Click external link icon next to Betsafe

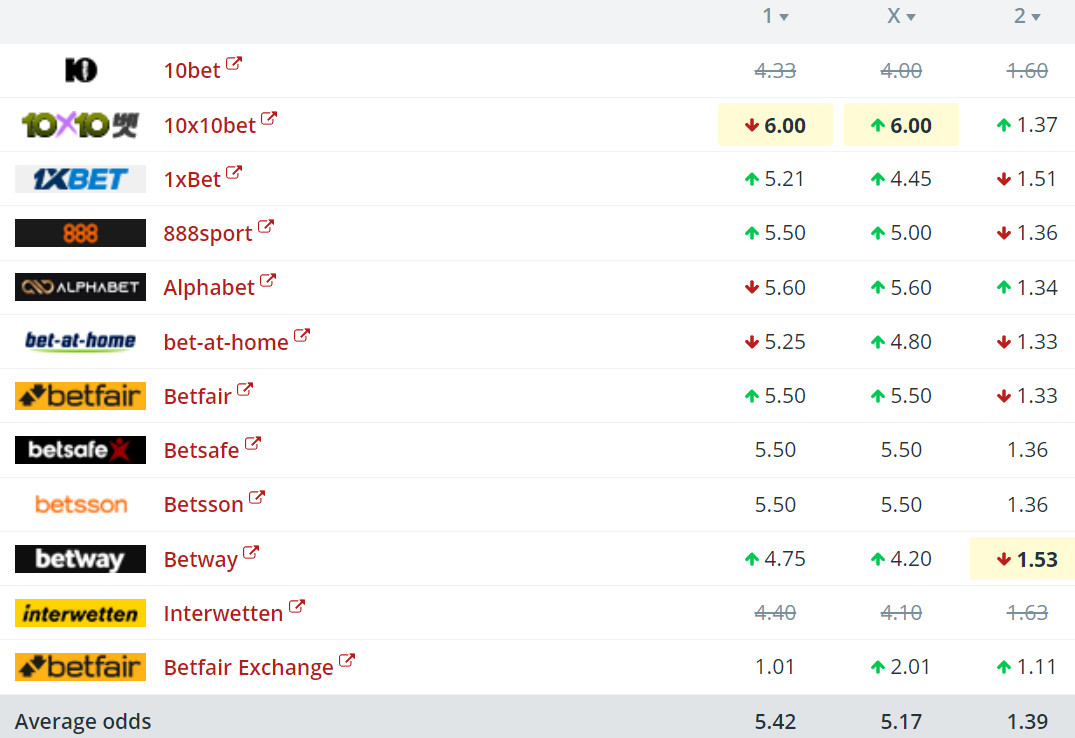coord(253,444)
